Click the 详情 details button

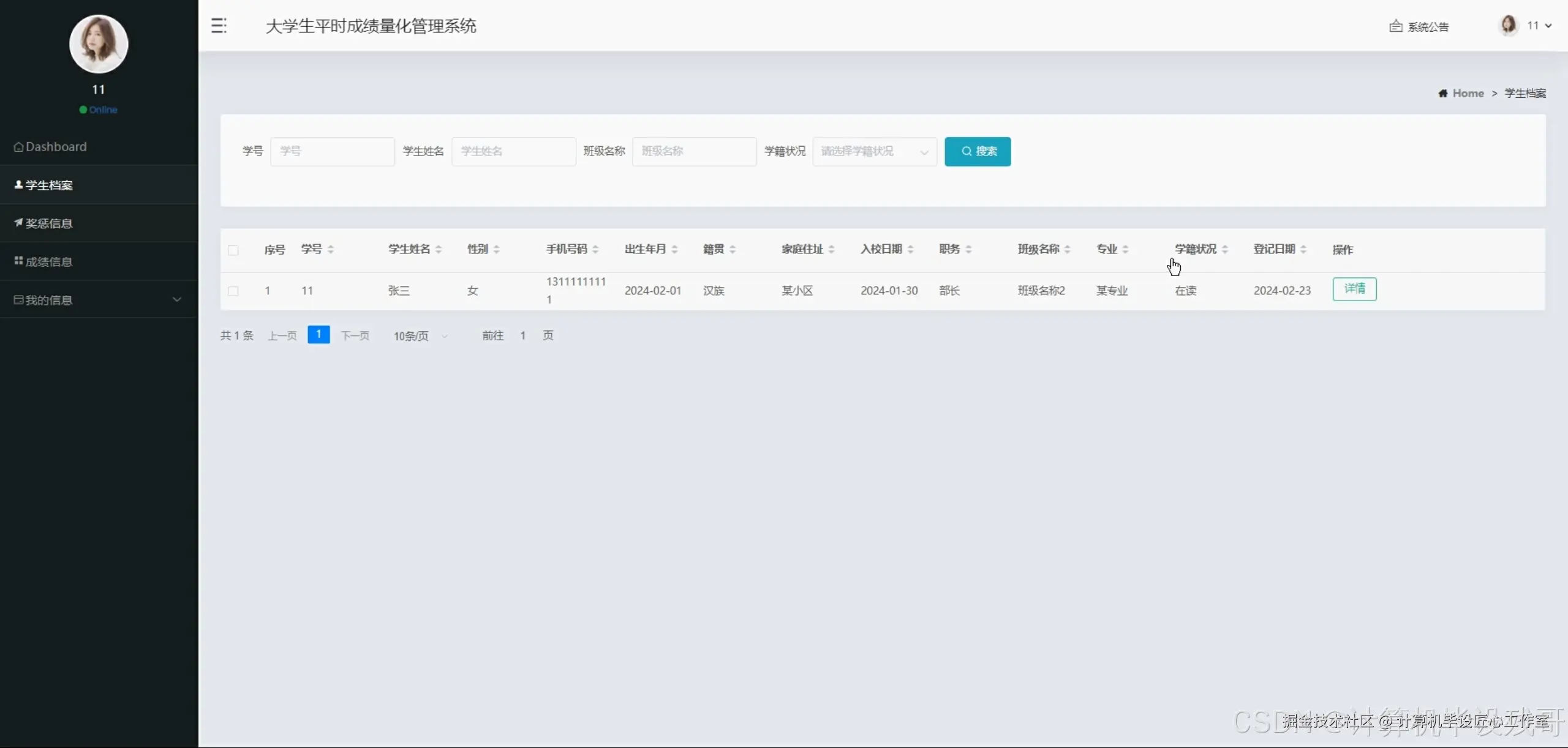pos(1354,289)
